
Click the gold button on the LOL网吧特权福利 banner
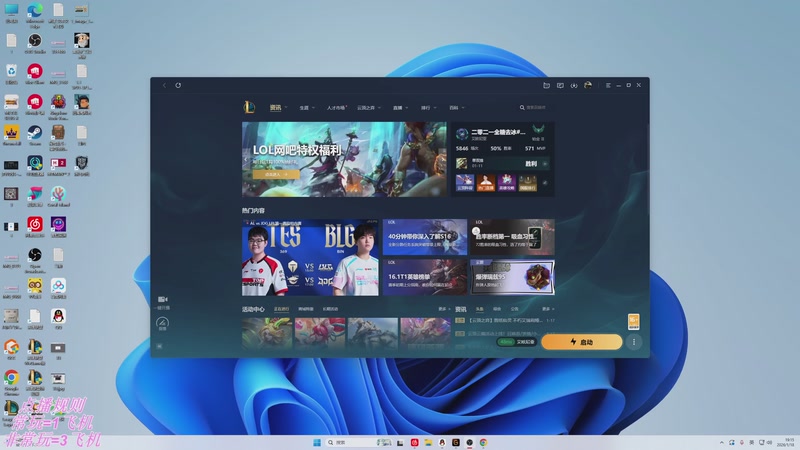click(x=276, y=174)
